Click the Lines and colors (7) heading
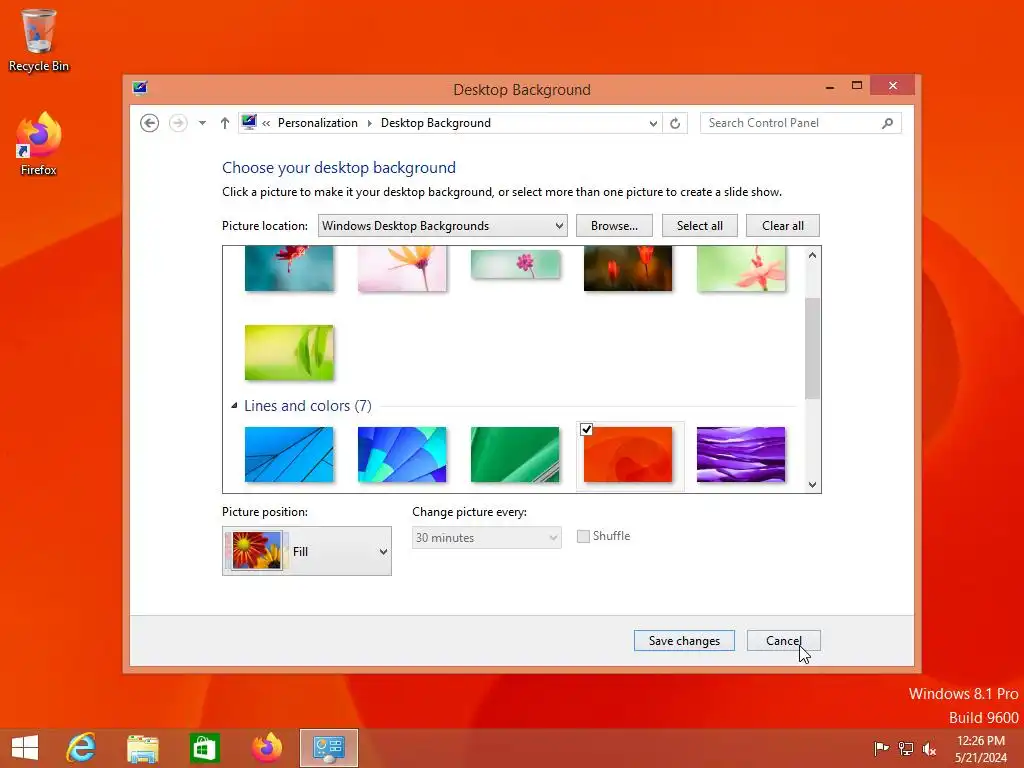The height and width of the screenshot is (768, 1024). [308, 406]
